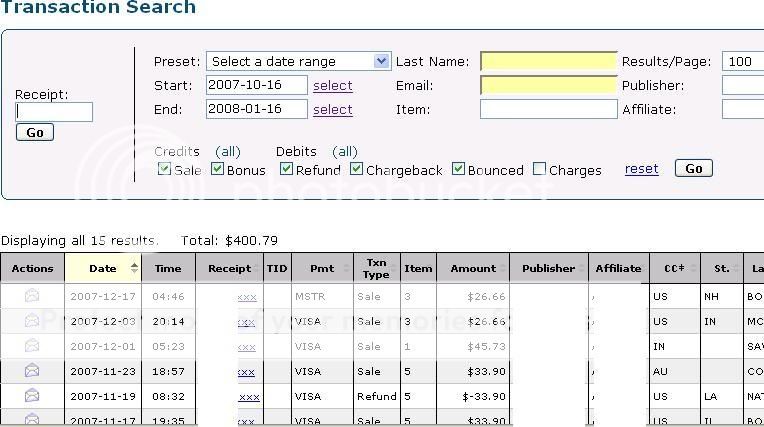Click the MSTR payment cell
This screenshot has height=427, width=764.
(x=322, y=296)
